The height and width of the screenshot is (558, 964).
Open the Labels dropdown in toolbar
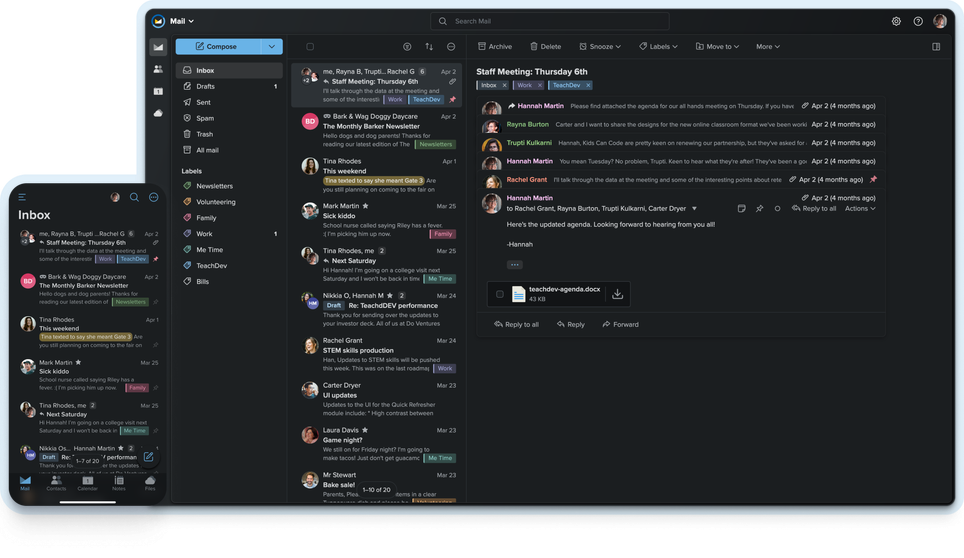658,47
